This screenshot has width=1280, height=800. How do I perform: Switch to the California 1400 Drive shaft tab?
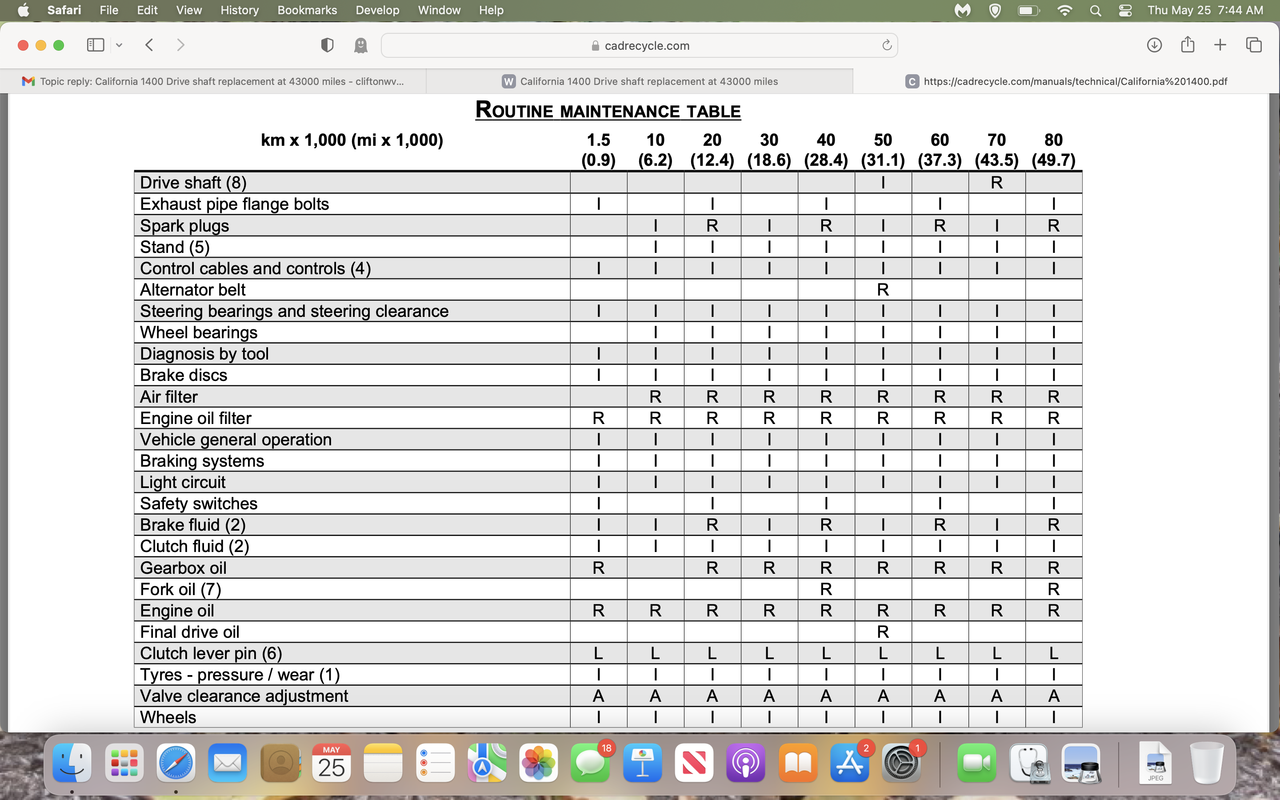pos(640,81)
